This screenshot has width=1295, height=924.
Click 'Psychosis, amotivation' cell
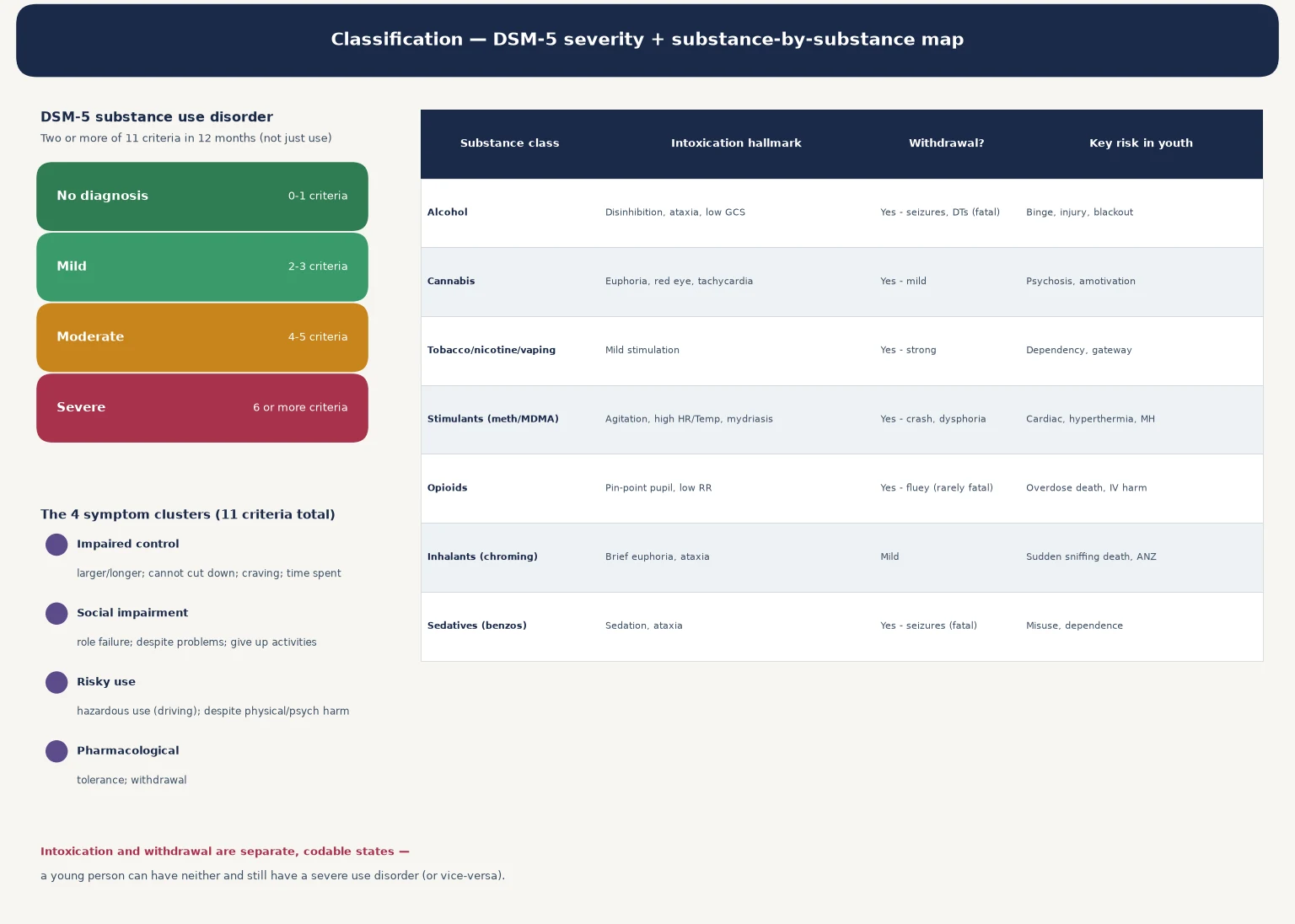coord(1081,282)
